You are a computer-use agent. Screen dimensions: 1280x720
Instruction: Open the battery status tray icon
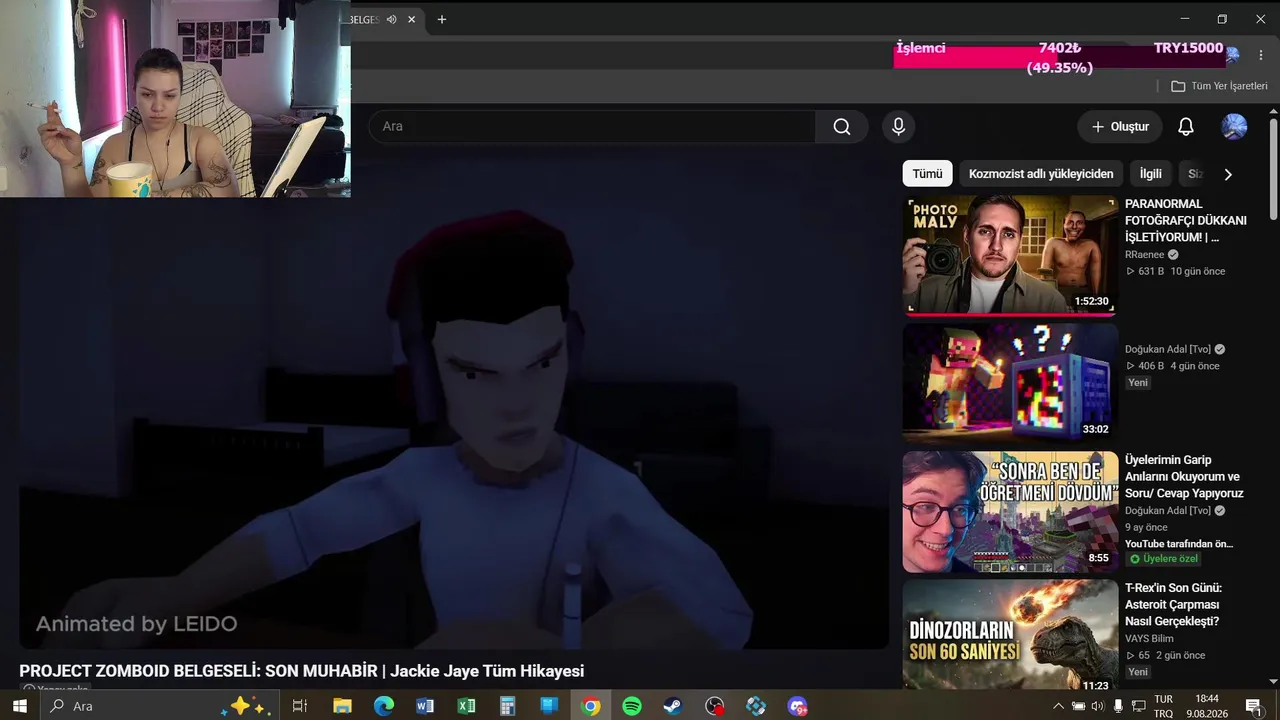pyautogui.click(x=1079, y=706)
